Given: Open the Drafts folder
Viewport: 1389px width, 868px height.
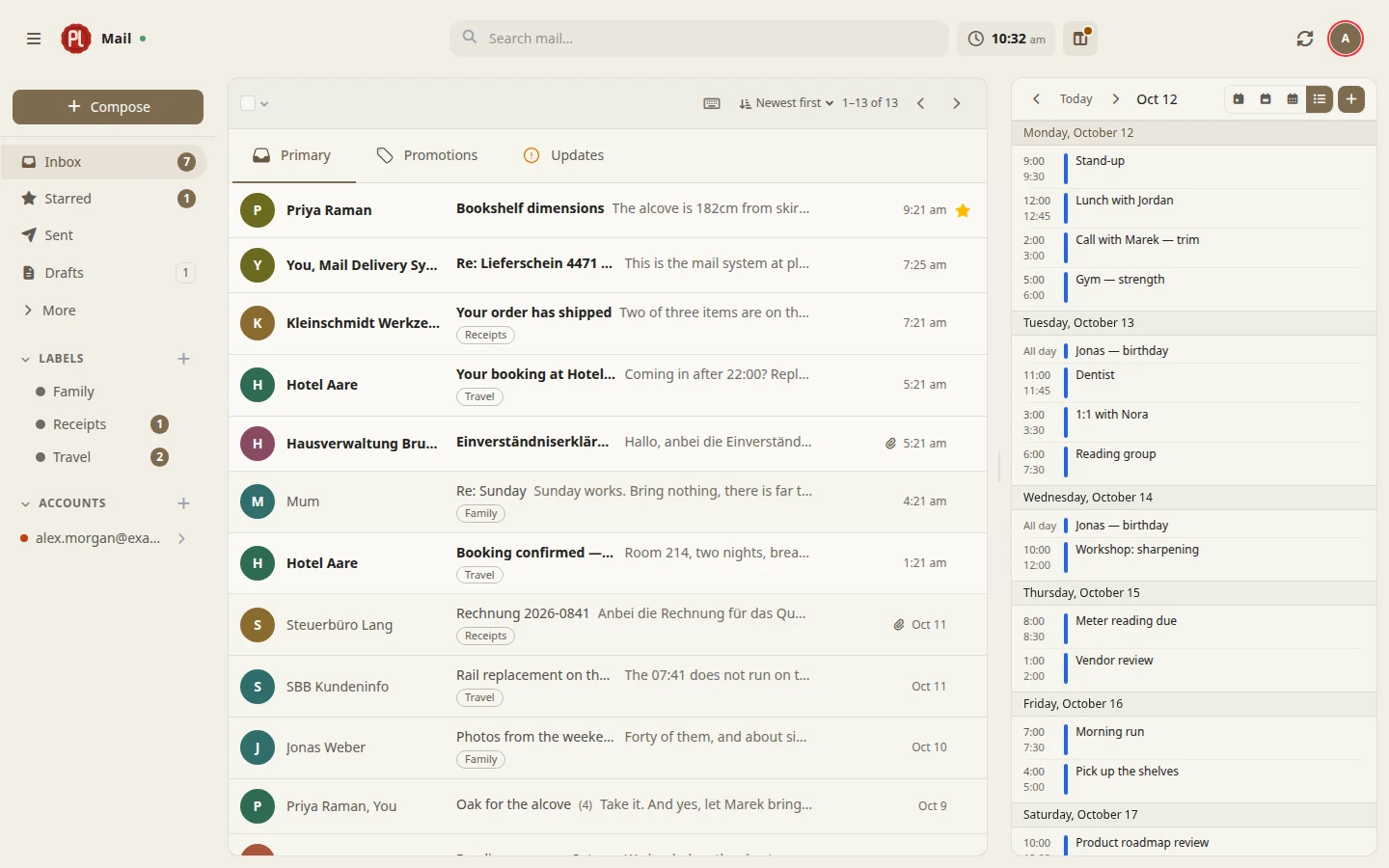Looking at the screenshot, I should (x=104, y=273).
